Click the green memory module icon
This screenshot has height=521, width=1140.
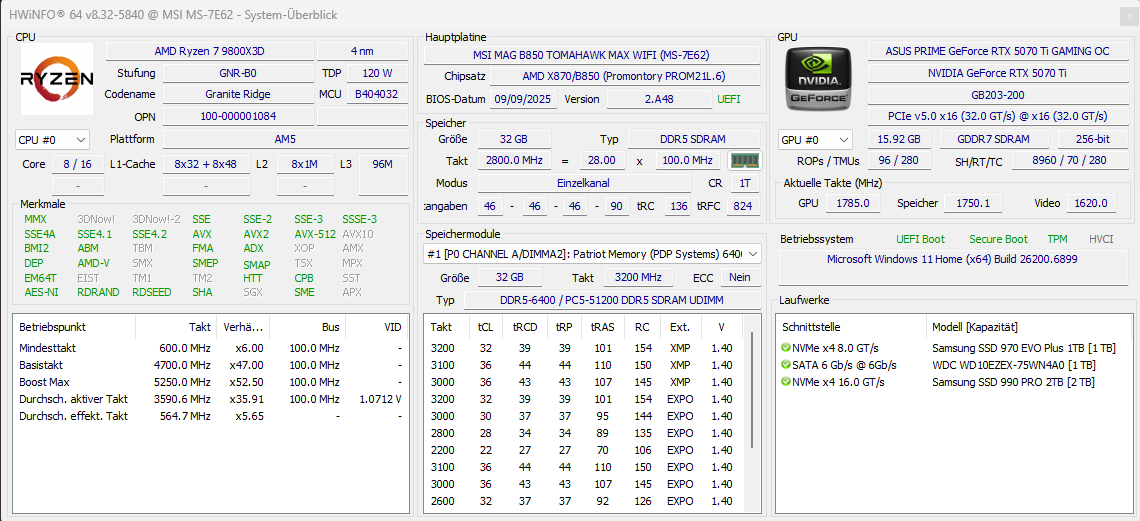tap(743, 161)
